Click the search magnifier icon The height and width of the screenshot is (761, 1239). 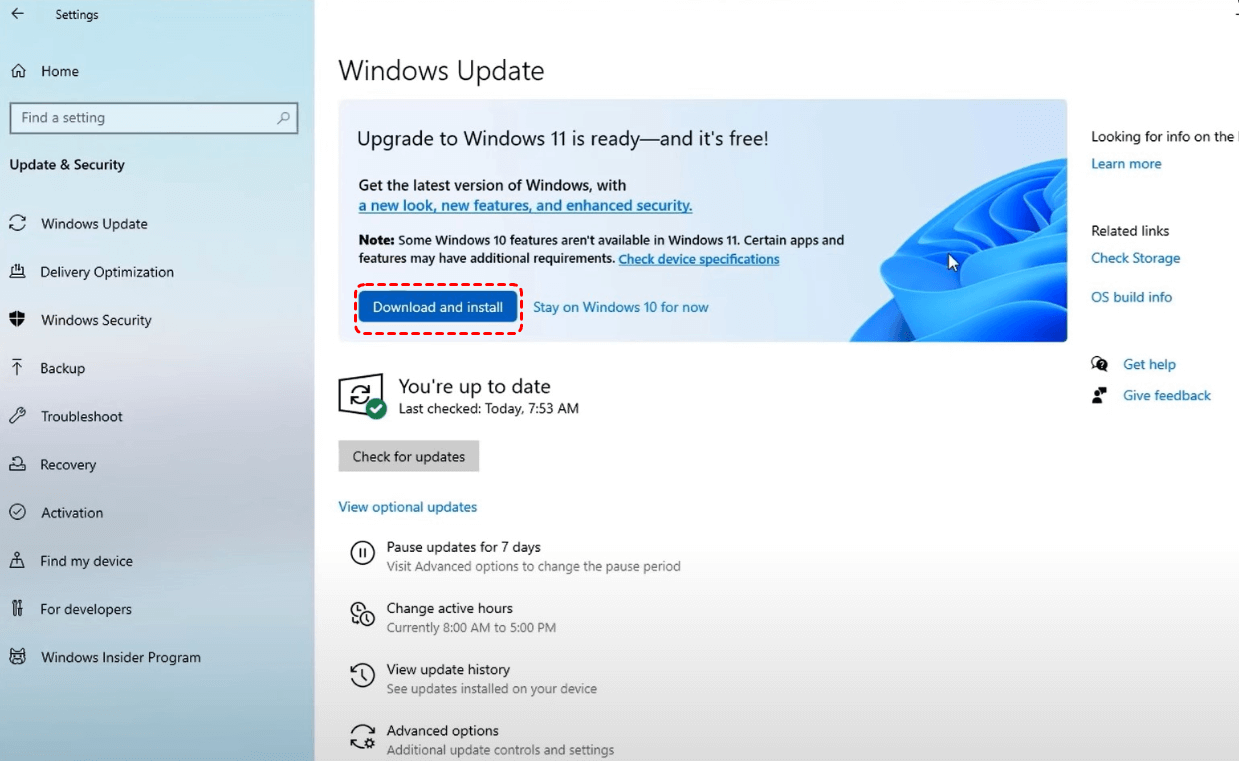[283, 118]
